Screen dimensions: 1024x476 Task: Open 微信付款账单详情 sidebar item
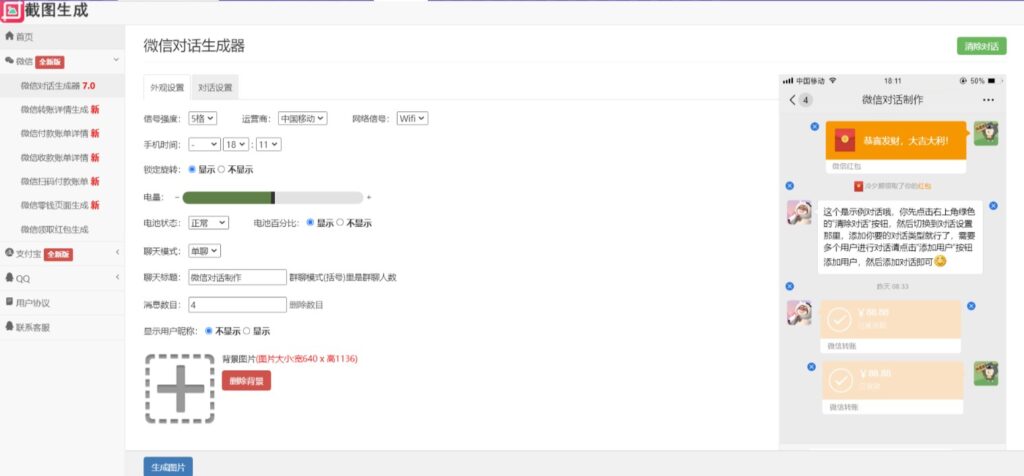(62, 133)
